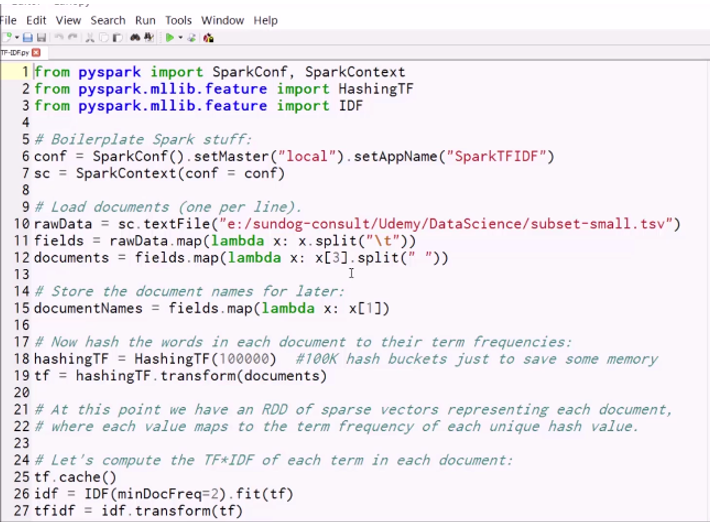This screenshot has width=710, height=522.
Task: Click comment 'where each value maps to the term frequency'
Action: click(x=336, y=426)
